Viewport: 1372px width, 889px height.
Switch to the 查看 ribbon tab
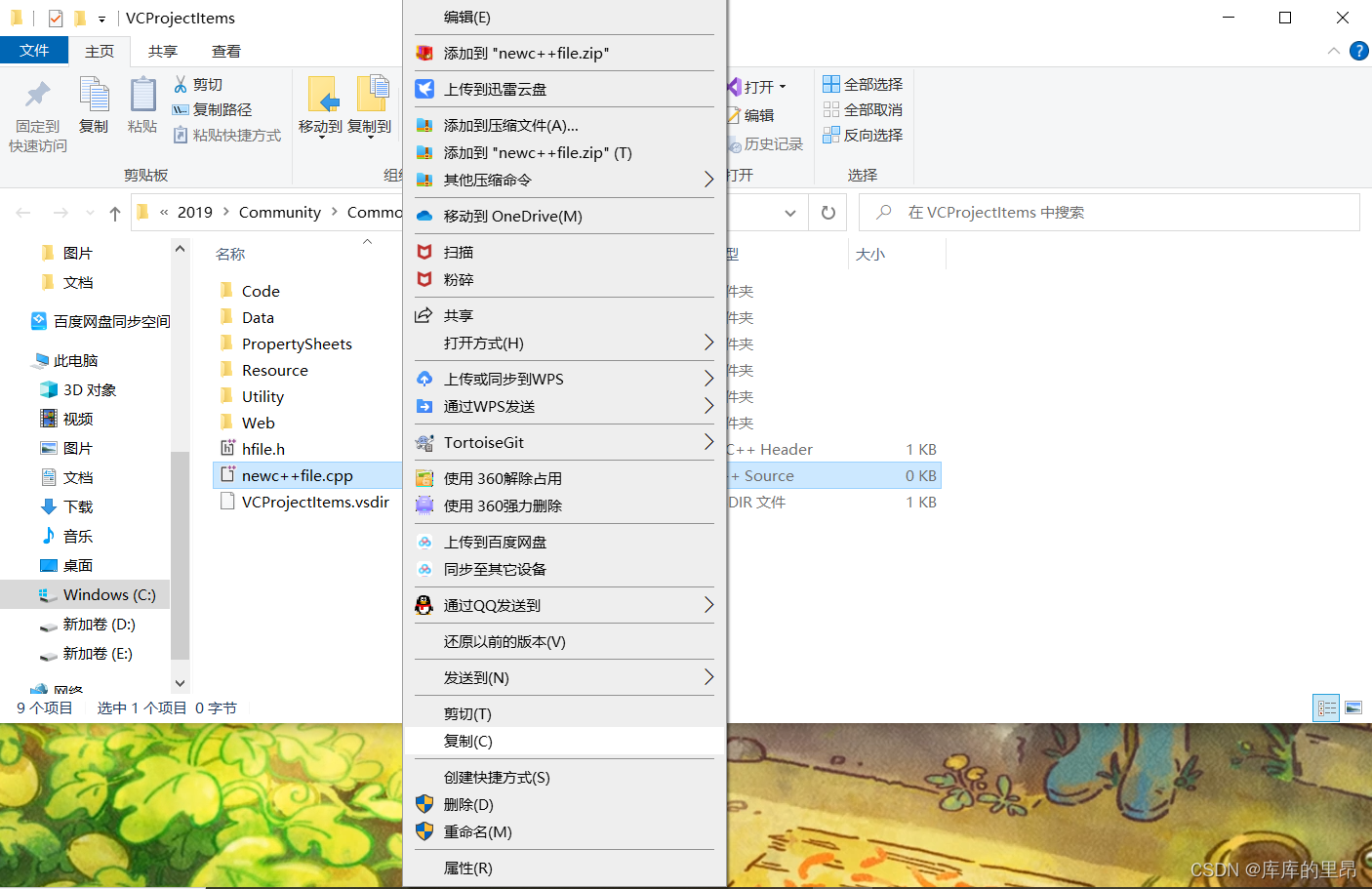click(x=226, y=51)
